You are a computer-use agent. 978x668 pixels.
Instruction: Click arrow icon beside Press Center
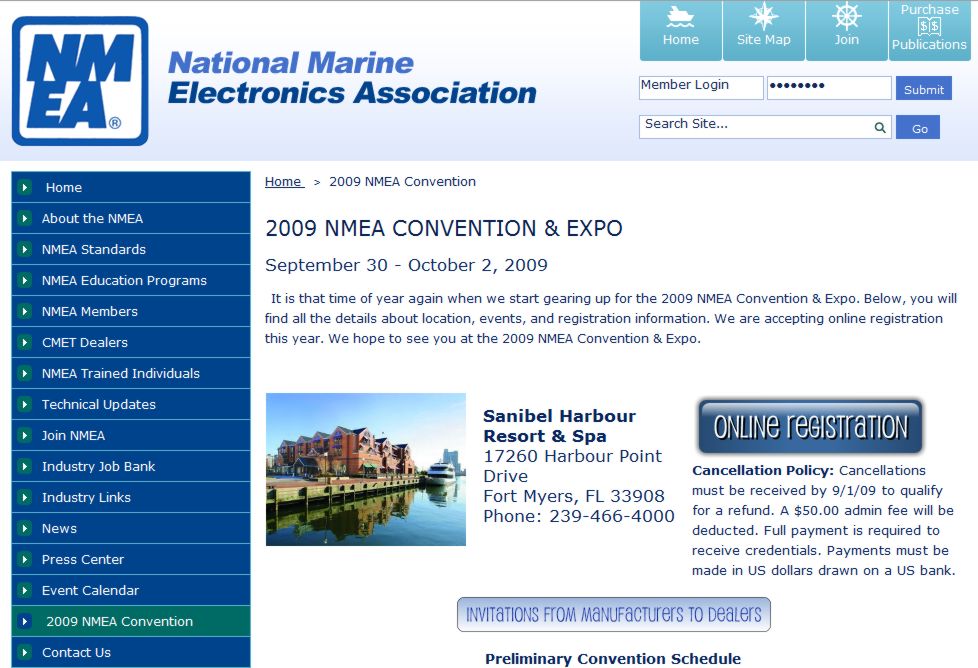coord(25,559)
